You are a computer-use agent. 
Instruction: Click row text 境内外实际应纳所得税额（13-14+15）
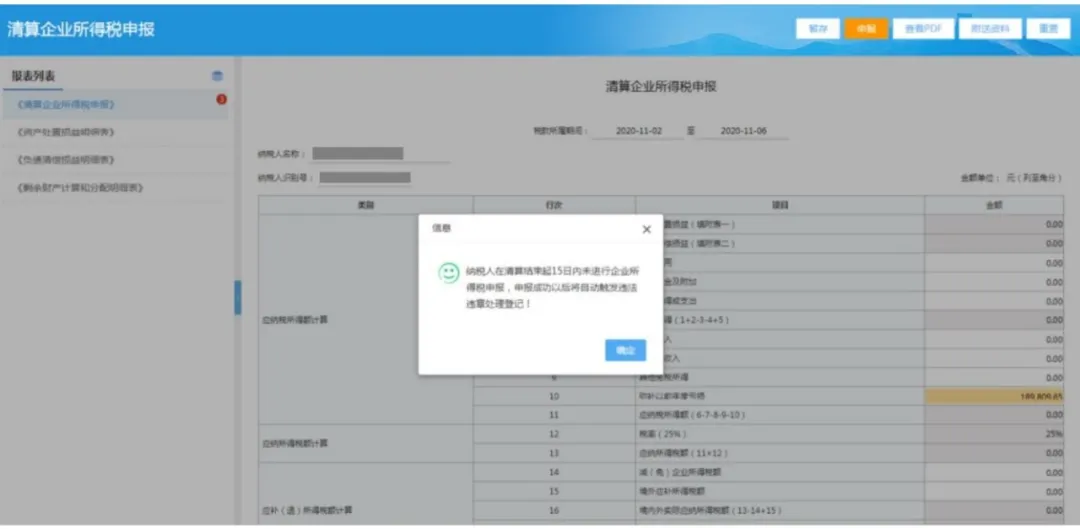point(710,511)
